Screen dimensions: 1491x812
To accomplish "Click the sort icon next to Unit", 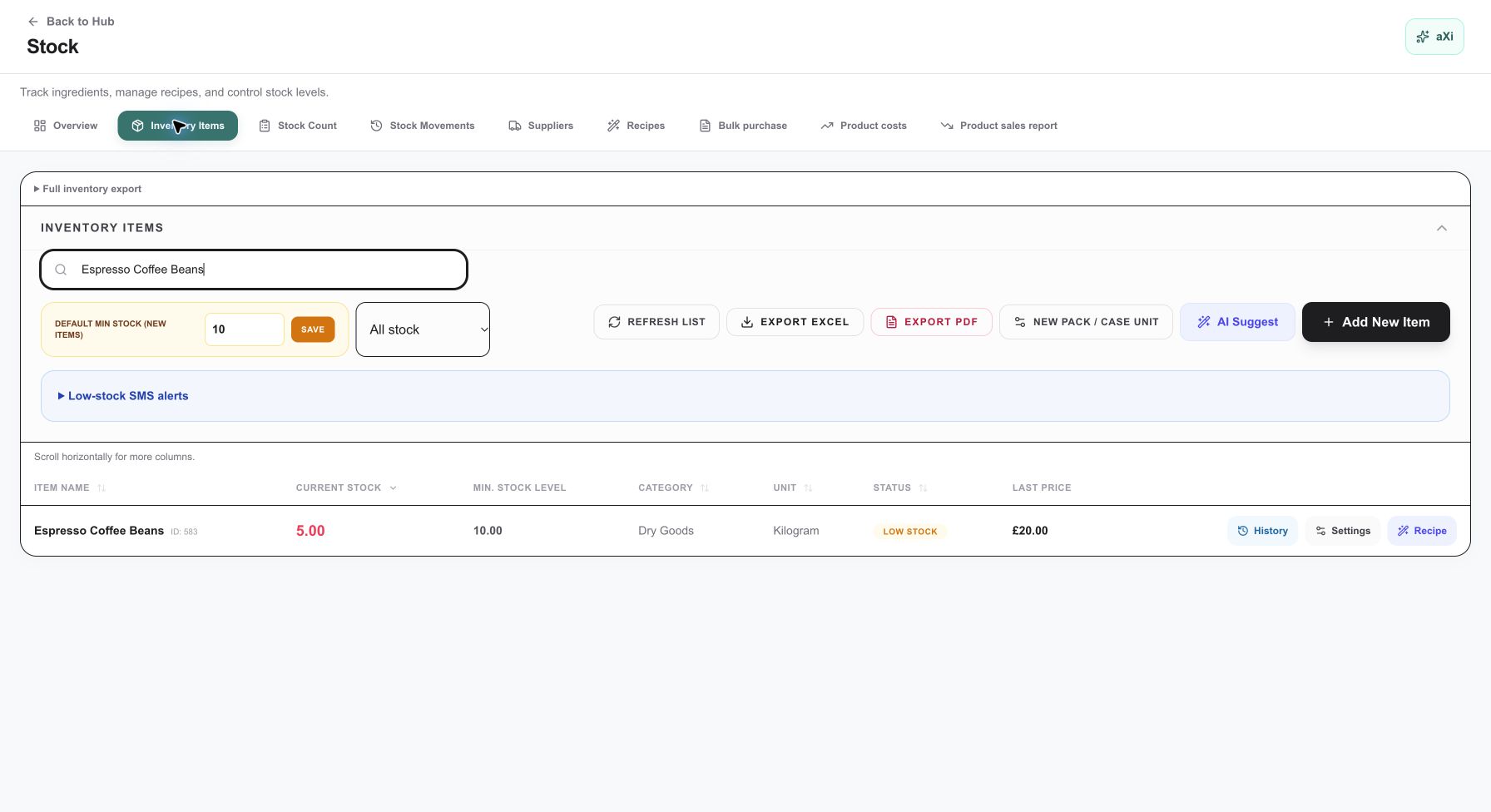I will coord(808,488).
